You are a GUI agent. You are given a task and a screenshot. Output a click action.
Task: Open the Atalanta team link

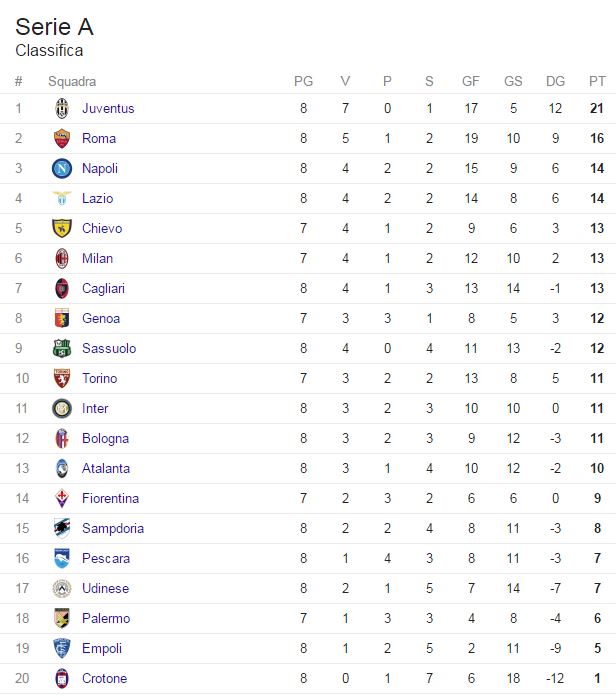106,468
